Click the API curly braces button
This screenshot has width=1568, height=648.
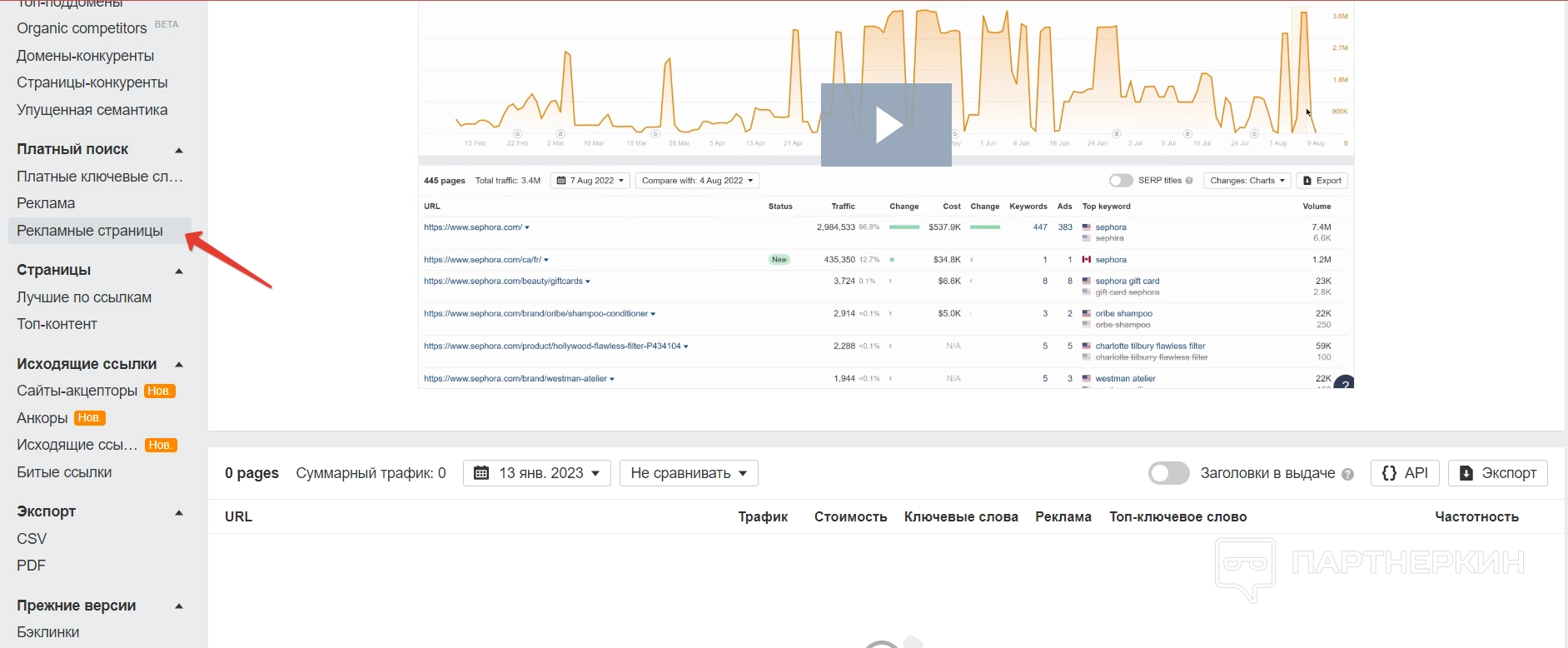(1405, 473)
